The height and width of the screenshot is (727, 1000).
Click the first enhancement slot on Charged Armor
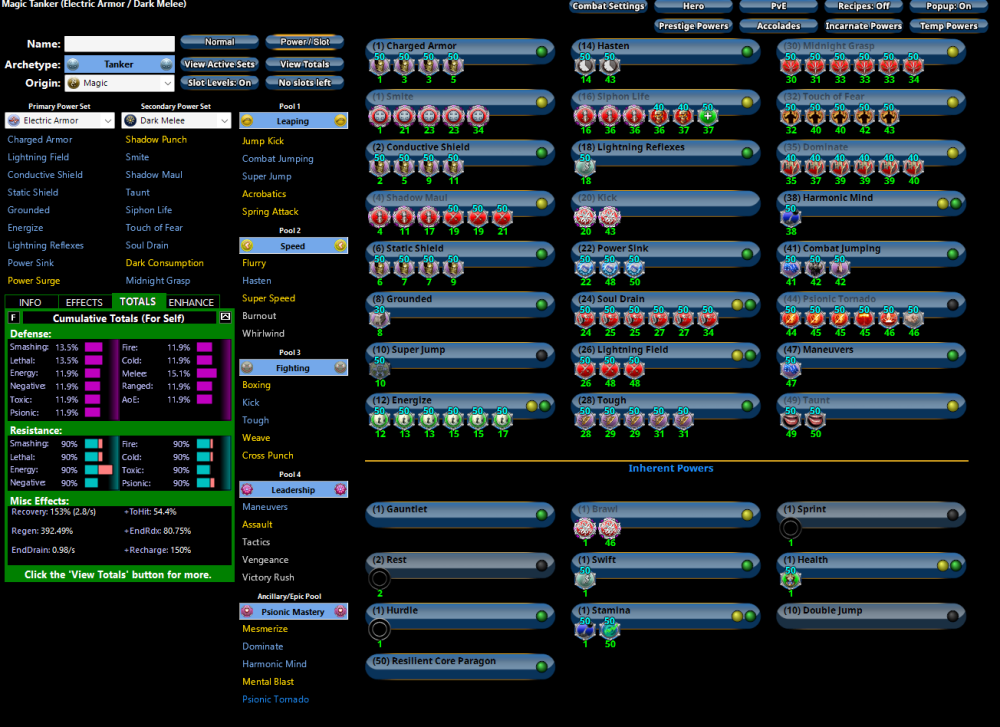(381, 65)
